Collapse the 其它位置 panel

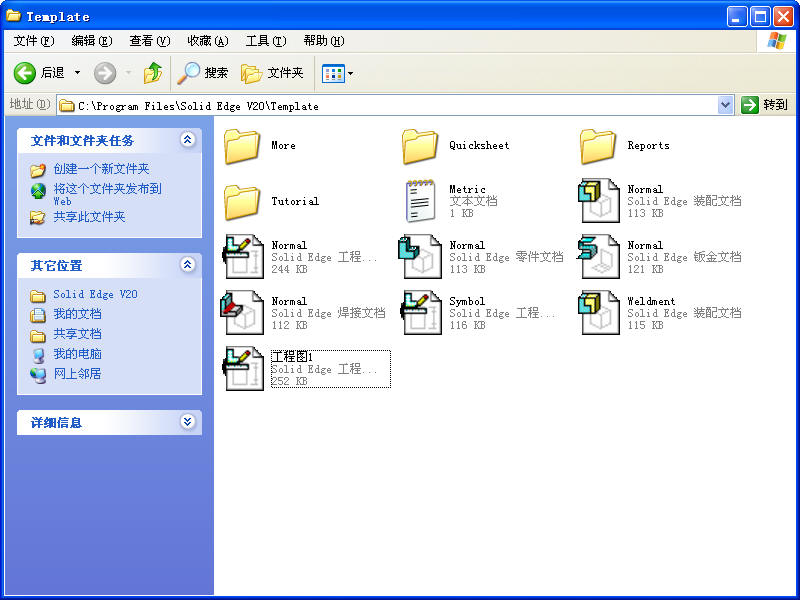(x=187, y=265)
